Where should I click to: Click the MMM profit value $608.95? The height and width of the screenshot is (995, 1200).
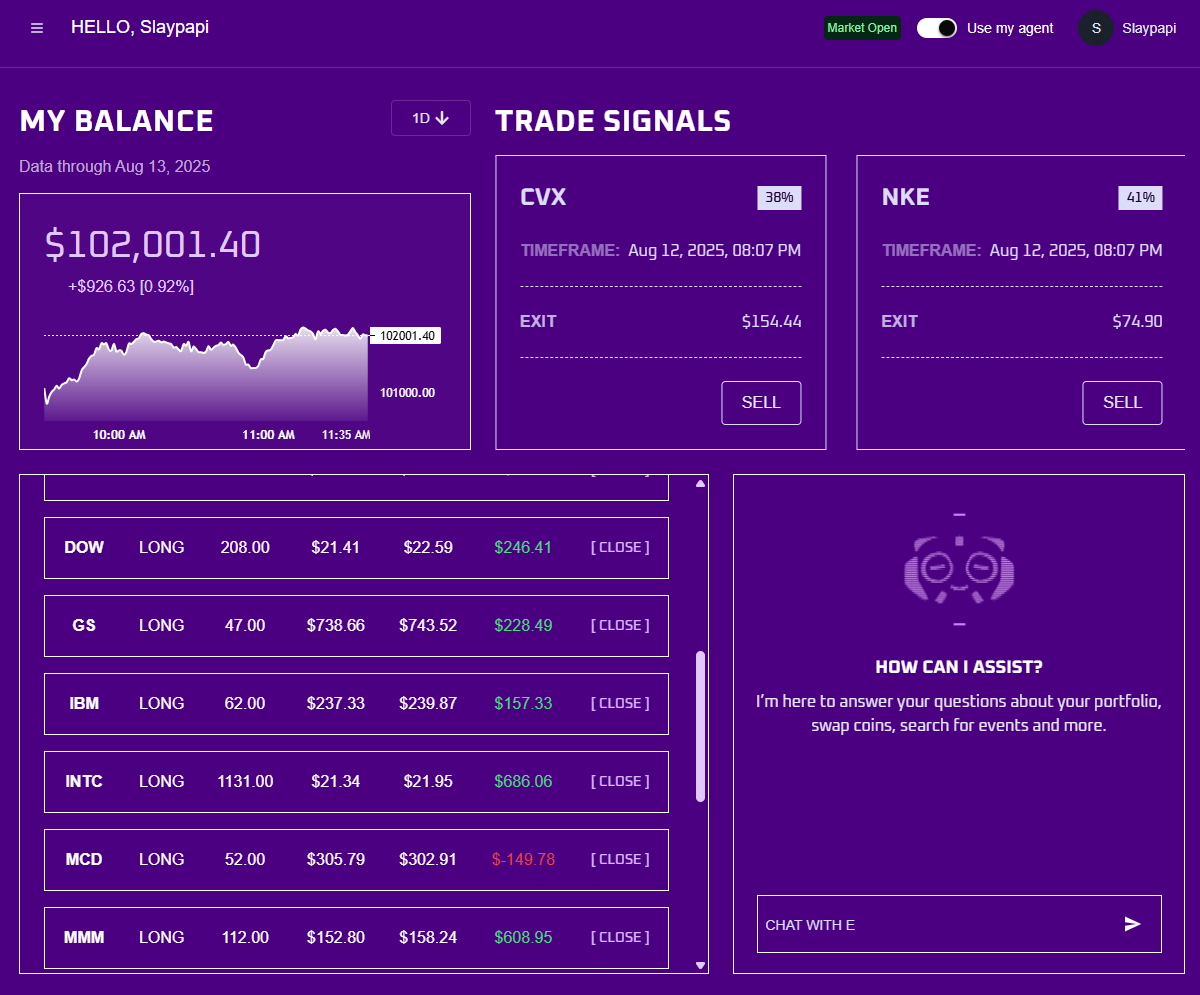point(523,937)
